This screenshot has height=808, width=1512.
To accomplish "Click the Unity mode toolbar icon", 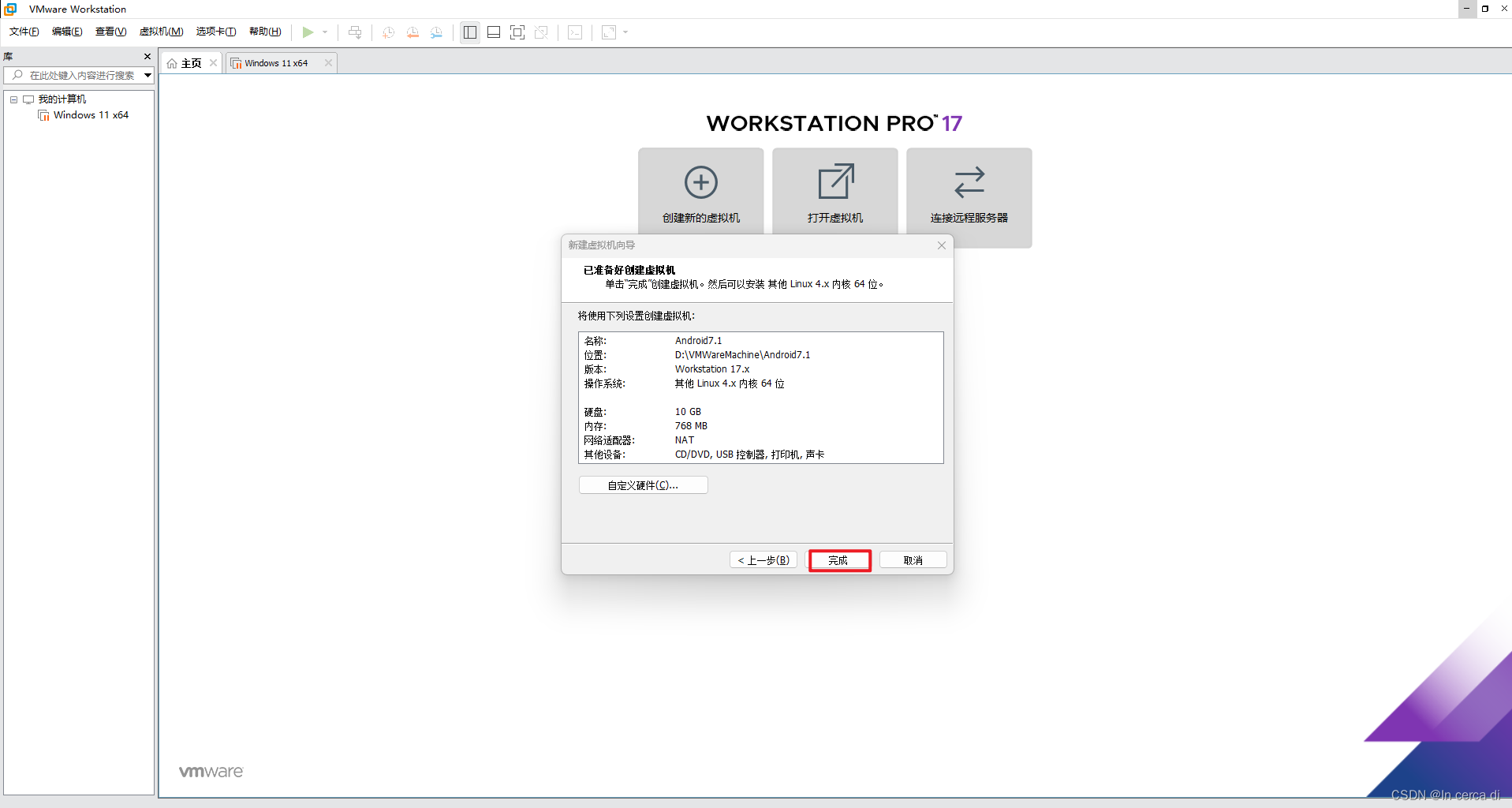I will 541,32.
